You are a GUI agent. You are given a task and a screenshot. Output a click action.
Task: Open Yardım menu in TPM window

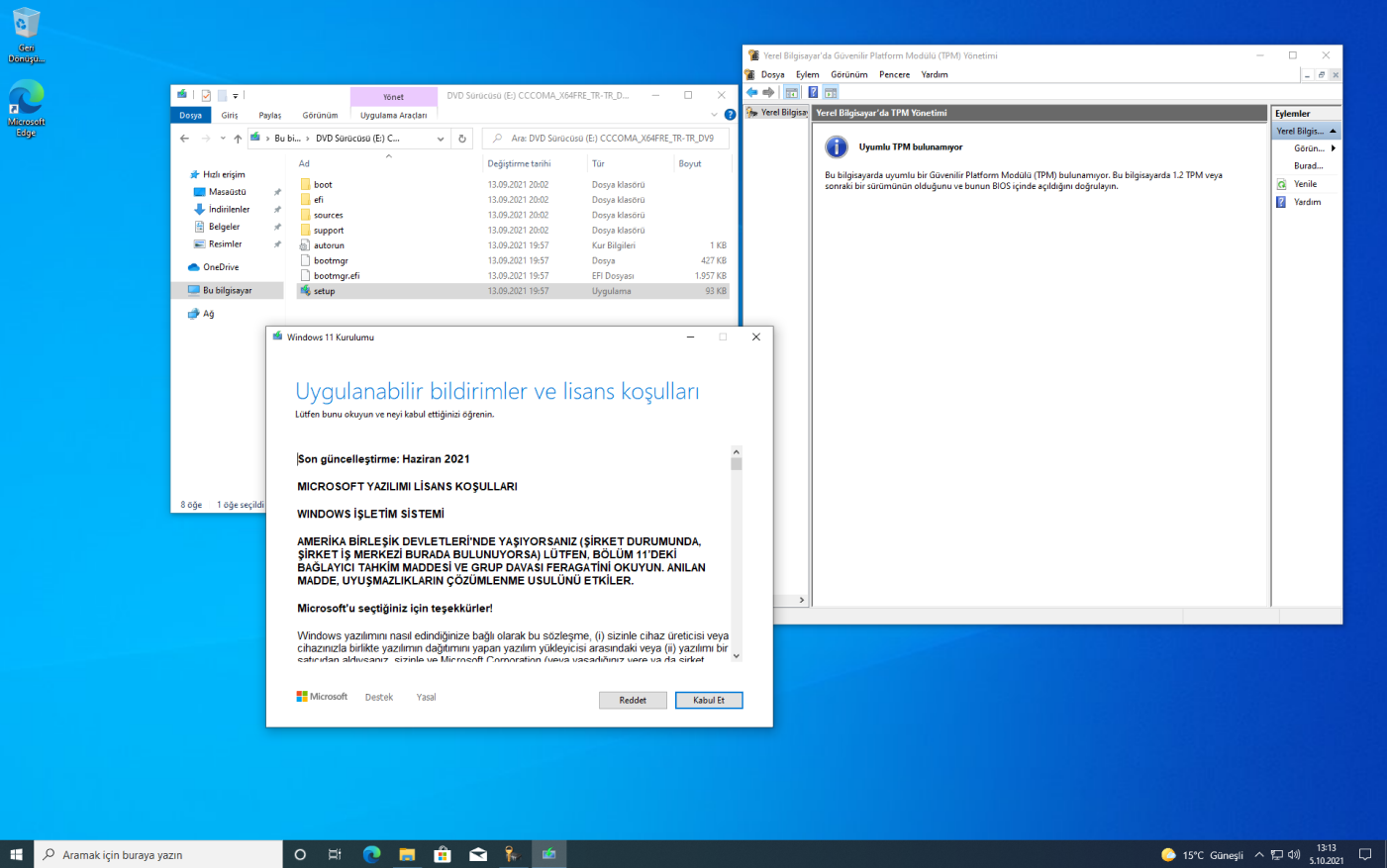(x=935, y=74)
